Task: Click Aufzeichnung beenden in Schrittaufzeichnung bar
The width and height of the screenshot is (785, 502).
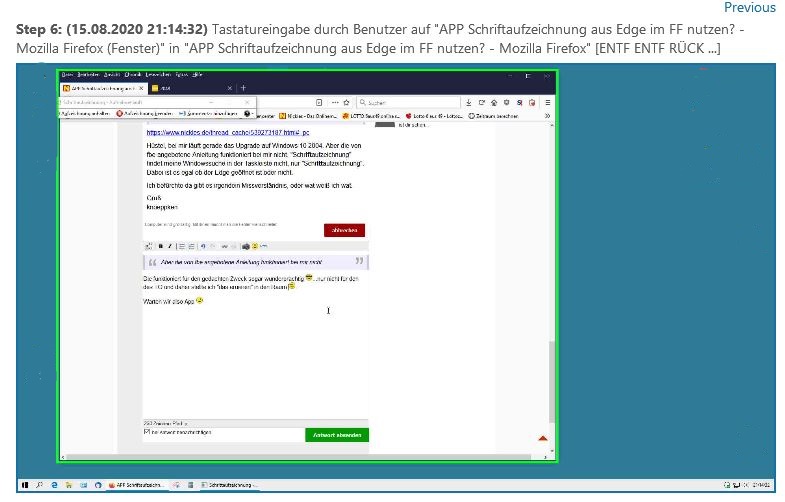Action: [145, 114]
